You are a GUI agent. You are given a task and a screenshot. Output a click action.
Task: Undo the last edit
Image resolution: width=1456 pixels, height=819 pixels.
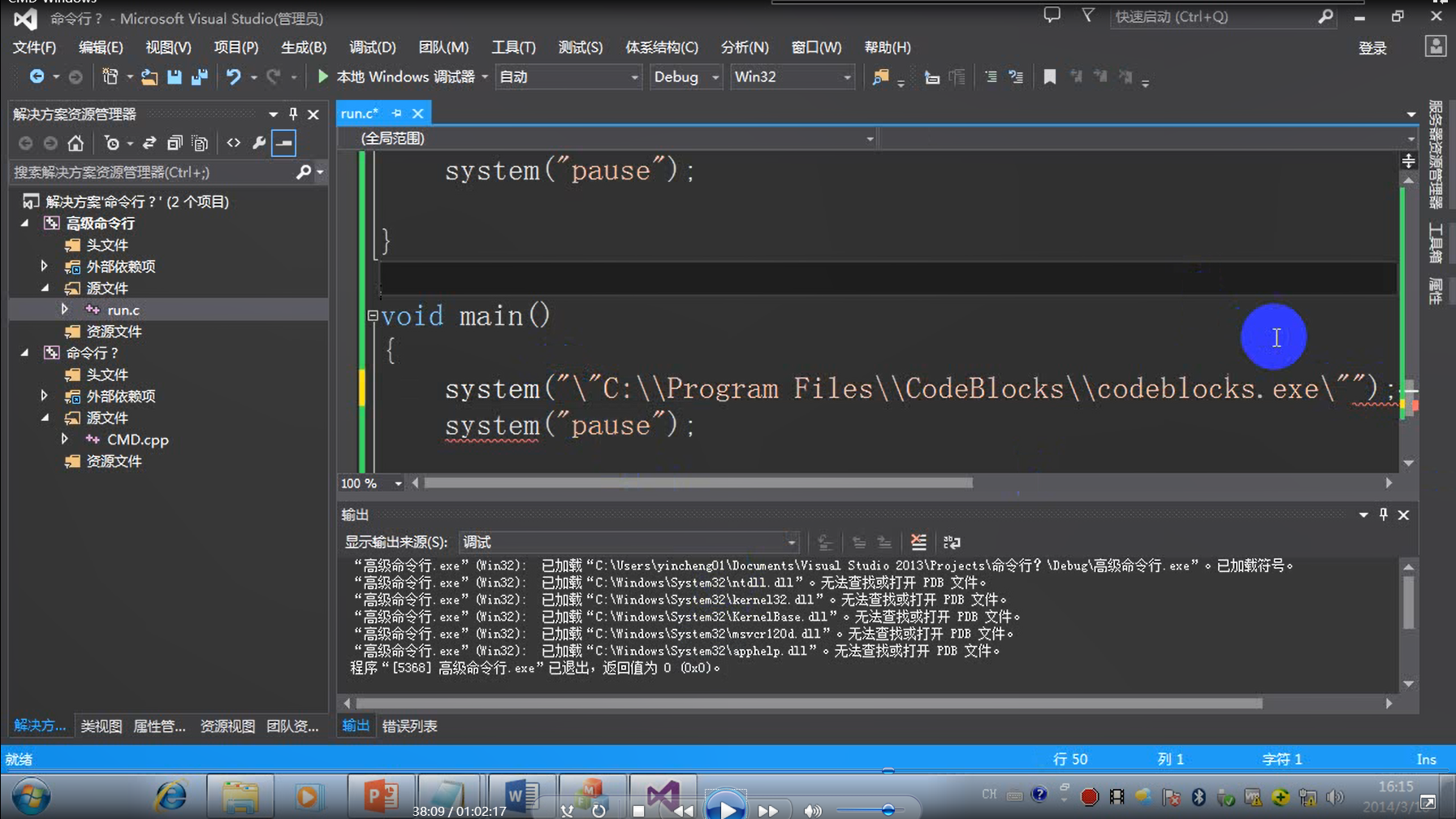[233, 76]
